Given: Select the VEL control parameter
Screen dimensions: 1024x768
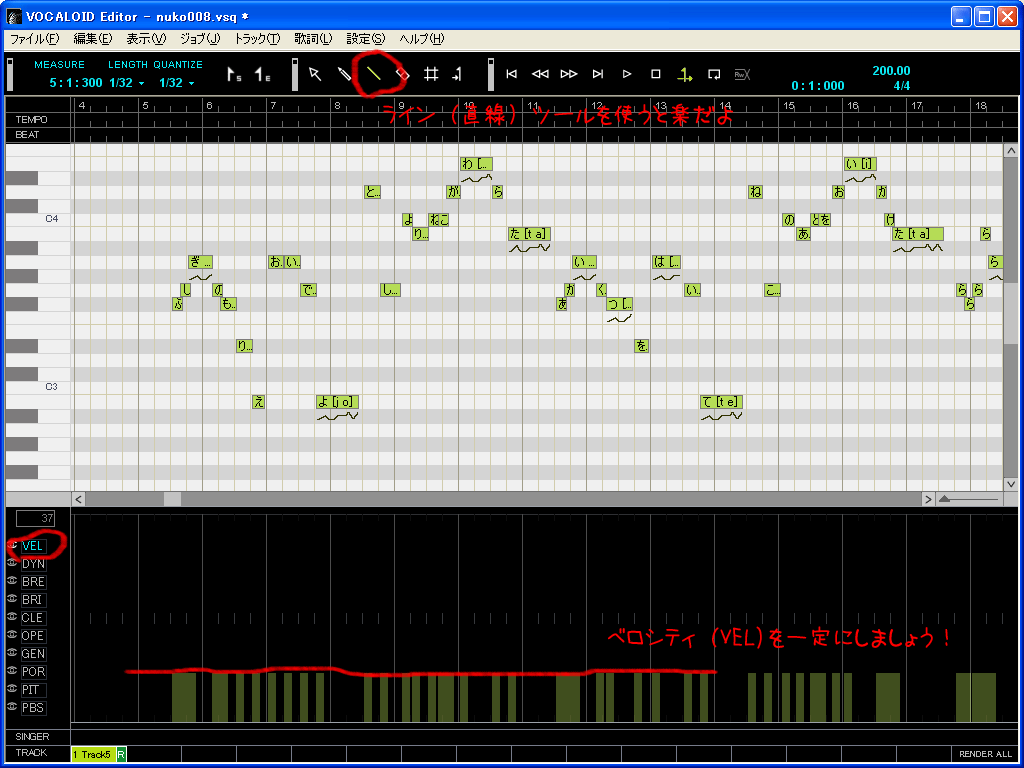Looking at the screenshot, I should click(x=33, y=546).
